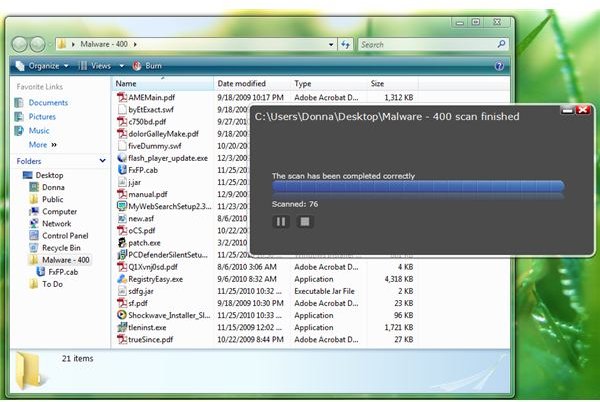Sort files by Size column
Viewport: 600px width, 402px height.
click(392, 83)
